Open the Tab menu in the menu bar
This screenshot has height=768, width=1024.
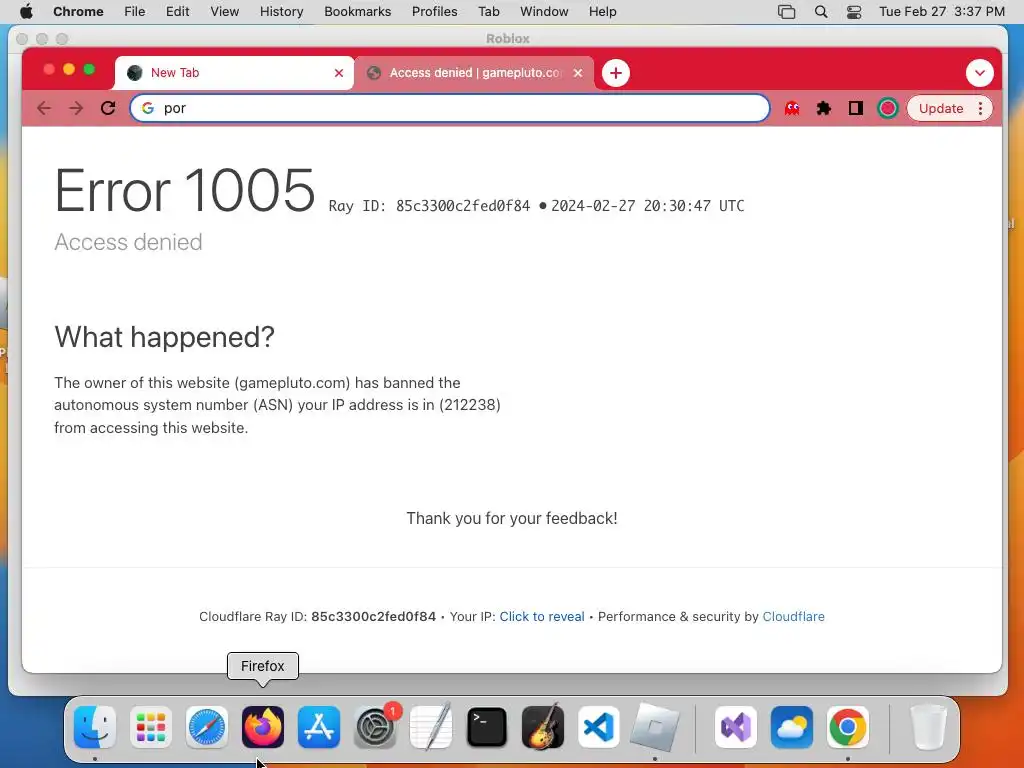tap(488, 12)
